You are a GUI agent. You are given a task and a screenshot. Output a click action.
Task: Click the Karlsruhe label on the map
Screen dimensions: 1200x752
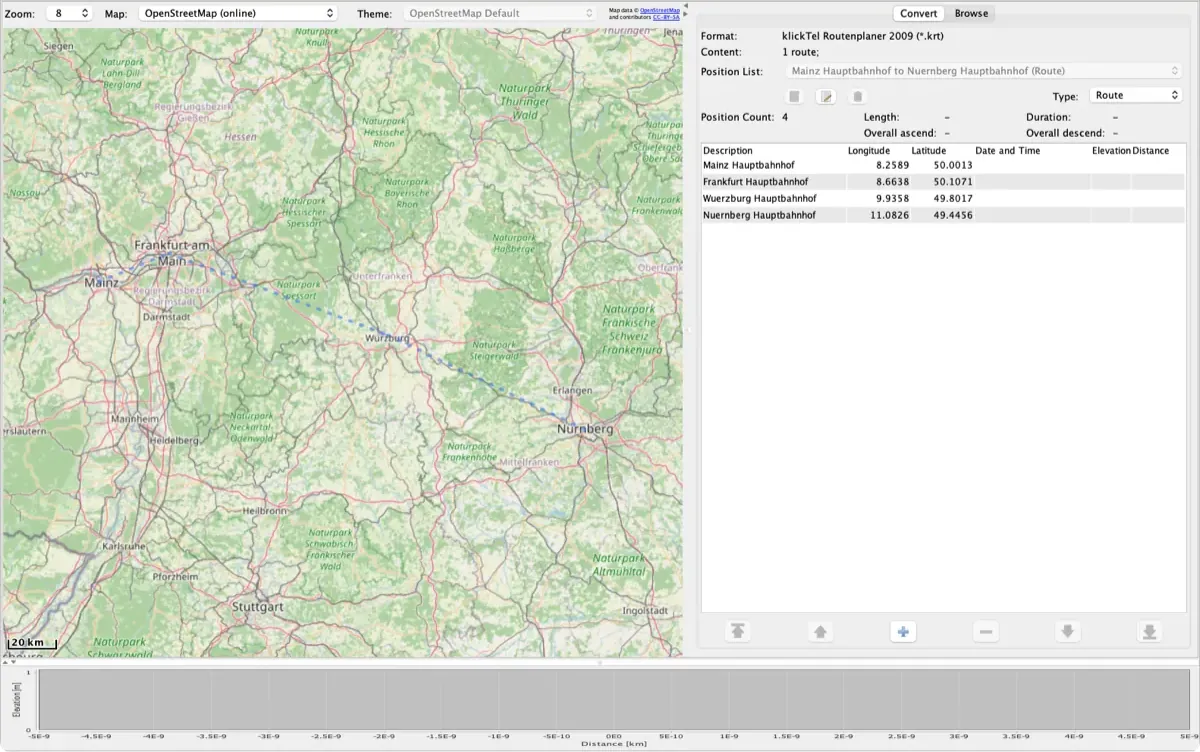click(124, 547)
